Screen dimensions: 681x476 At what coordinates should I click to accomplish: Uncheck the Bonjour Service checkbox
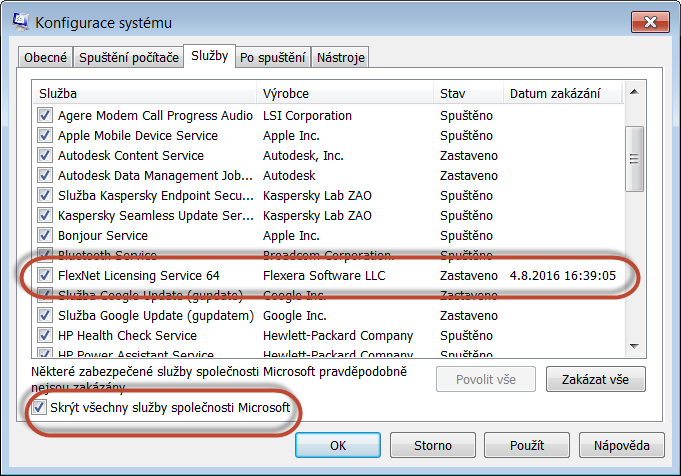pyautogui.click(x=45, y=235)
